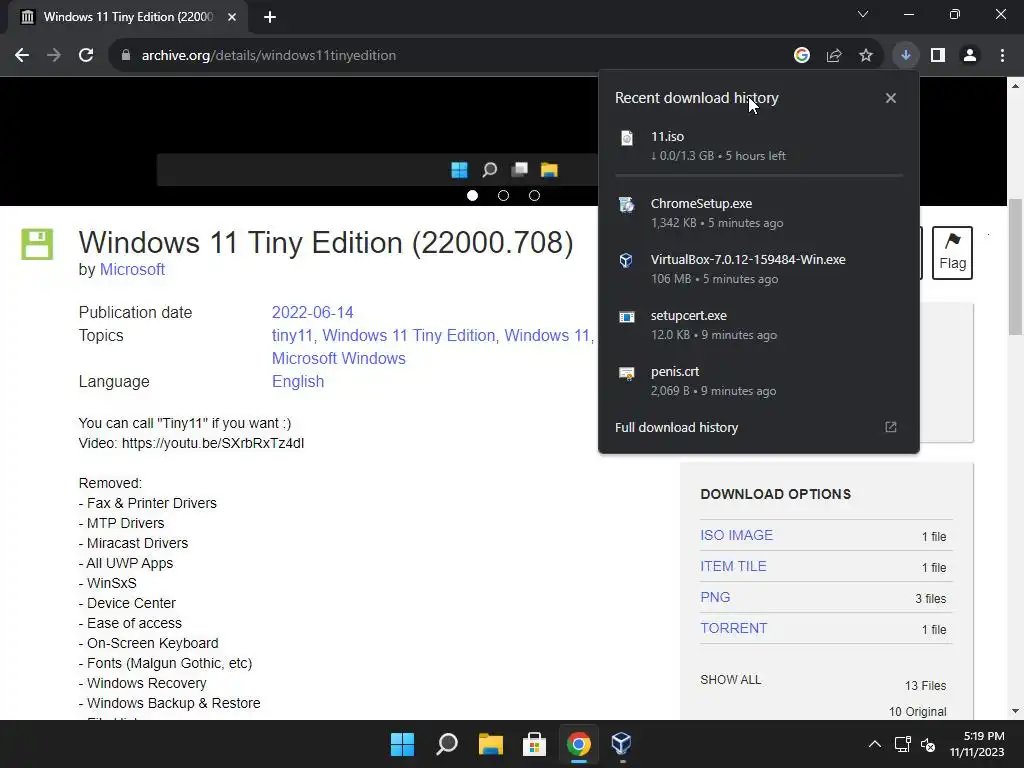Open the tab search dropdown chevron

pyautogui.click(x=863, y=14)
